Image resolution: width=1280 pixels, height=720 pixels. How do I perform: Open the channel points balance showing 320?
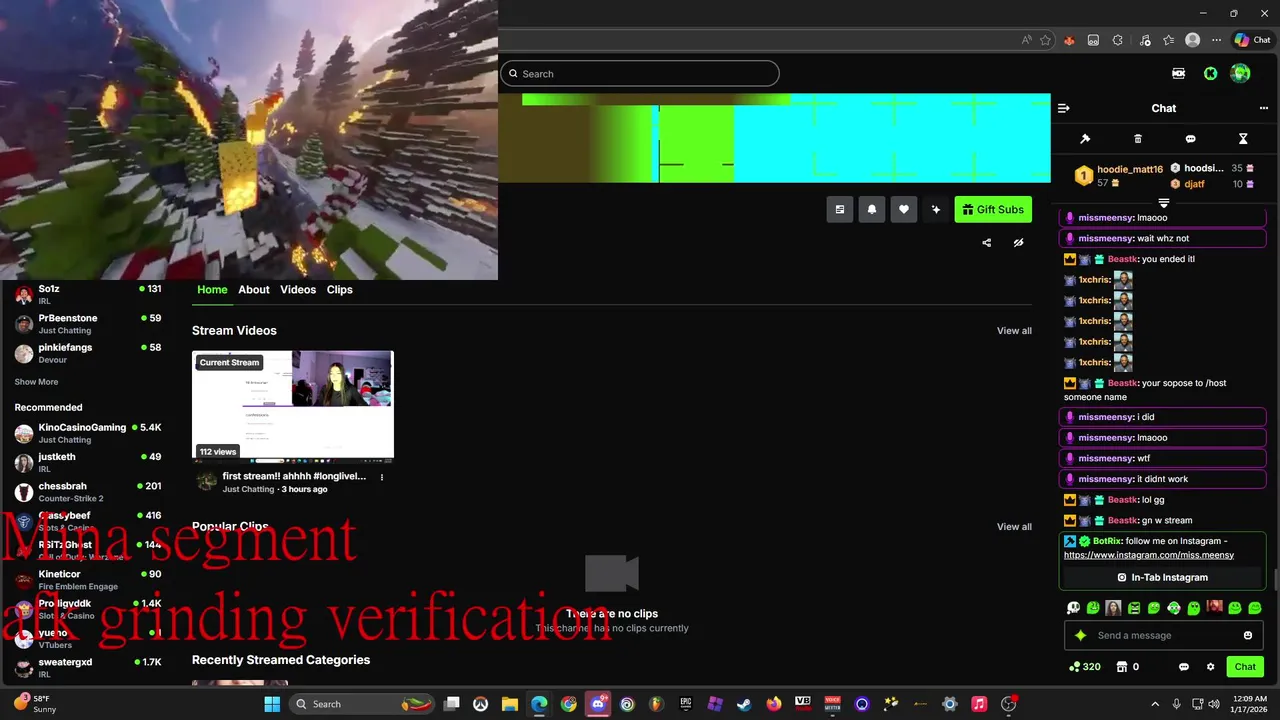pyautogui.click(x=1085, y=667)
